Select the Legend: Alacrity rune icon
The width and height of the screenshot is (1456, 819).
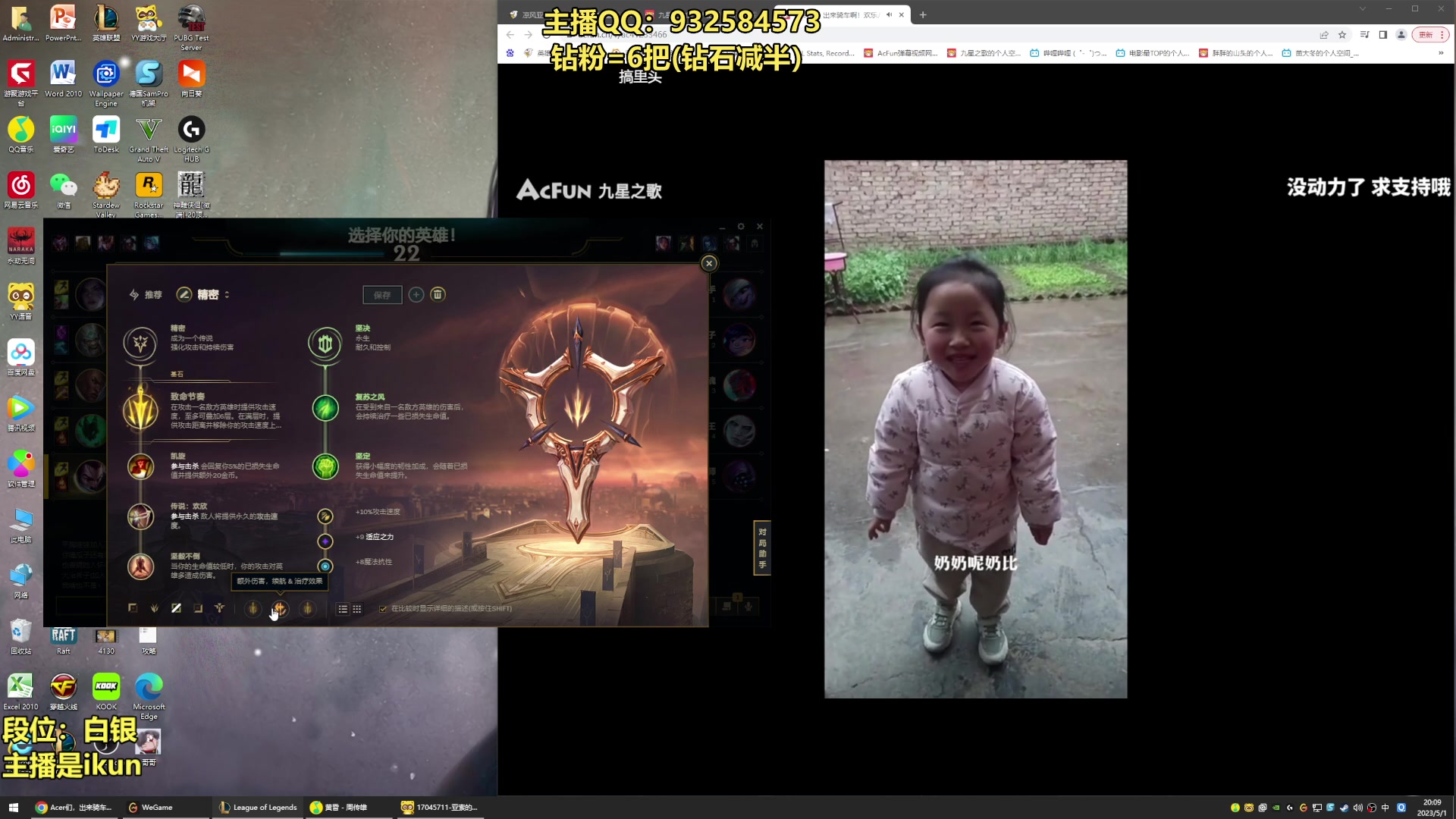pyautogui.click(x=140, y=516)
